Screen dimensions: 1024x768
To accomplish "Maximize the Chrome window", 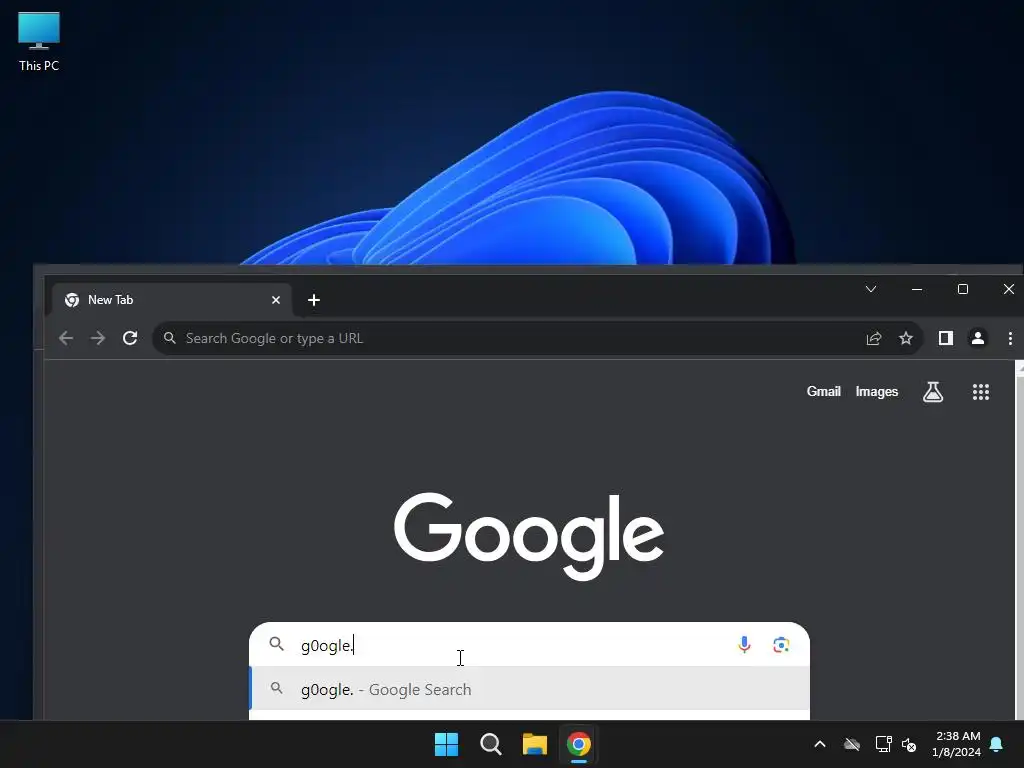I will tap(963, 289).
